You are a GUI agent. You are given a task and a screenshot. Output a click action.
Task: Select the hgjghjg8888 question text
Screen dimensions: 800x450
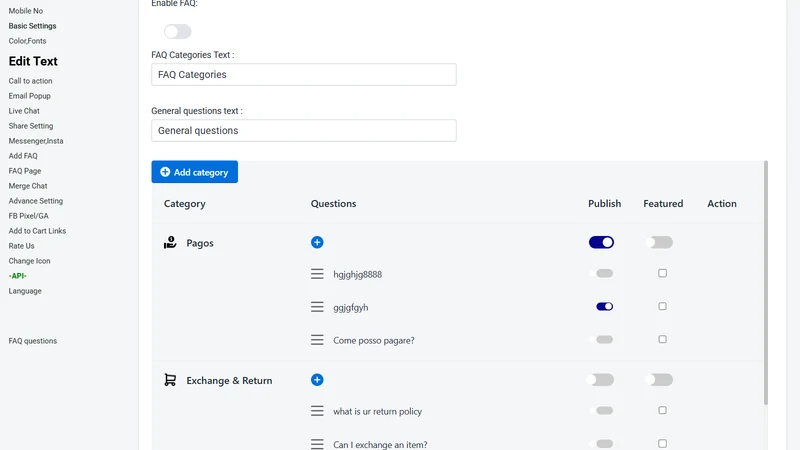(357, 274)
